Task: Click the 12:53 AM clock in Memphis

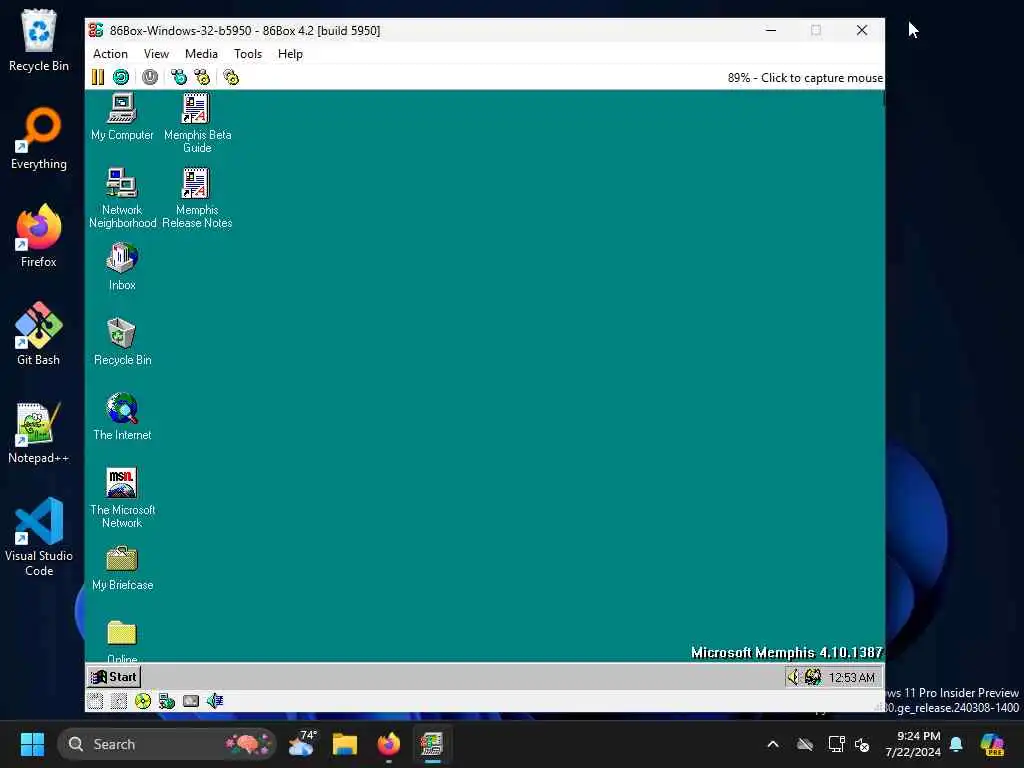Action: click(852, 678)
